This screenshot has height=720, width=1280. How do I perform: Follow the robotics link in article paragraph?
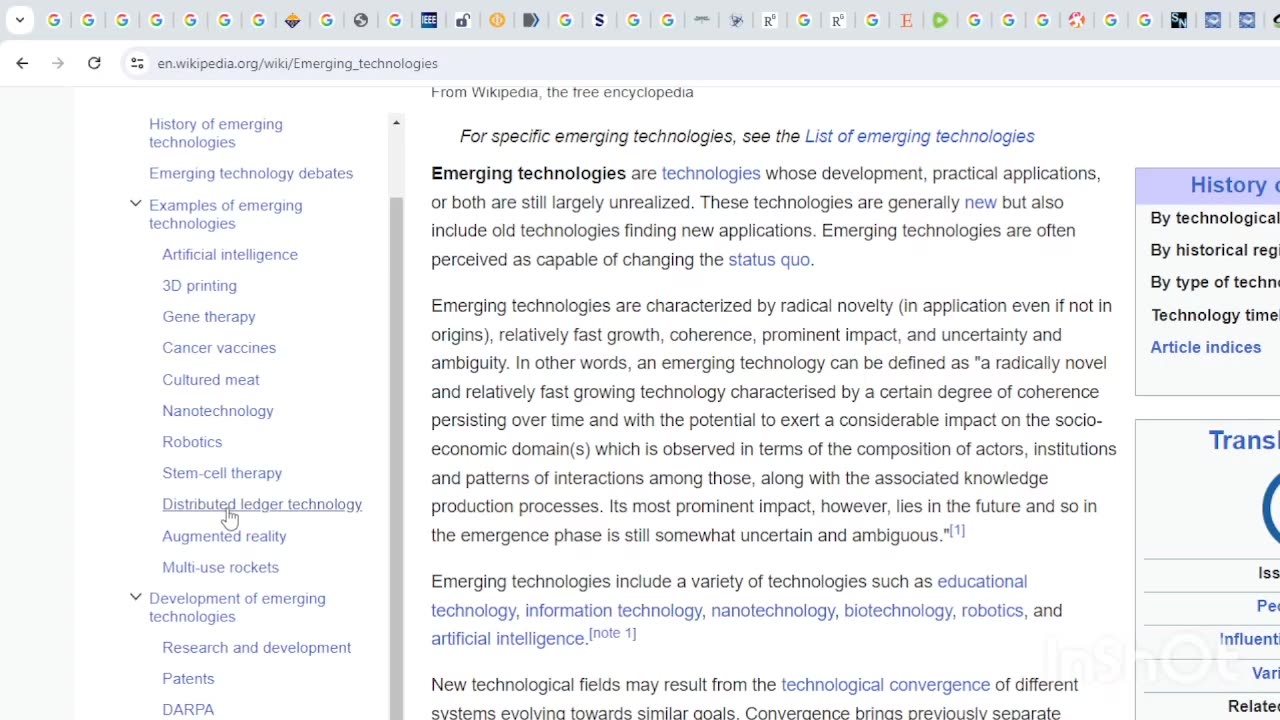[992, 610]
